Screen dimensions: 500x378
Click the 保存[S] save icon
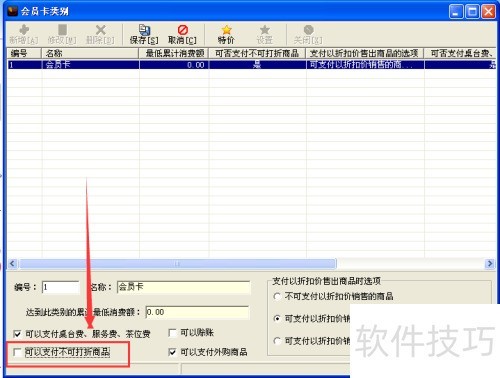144,30
